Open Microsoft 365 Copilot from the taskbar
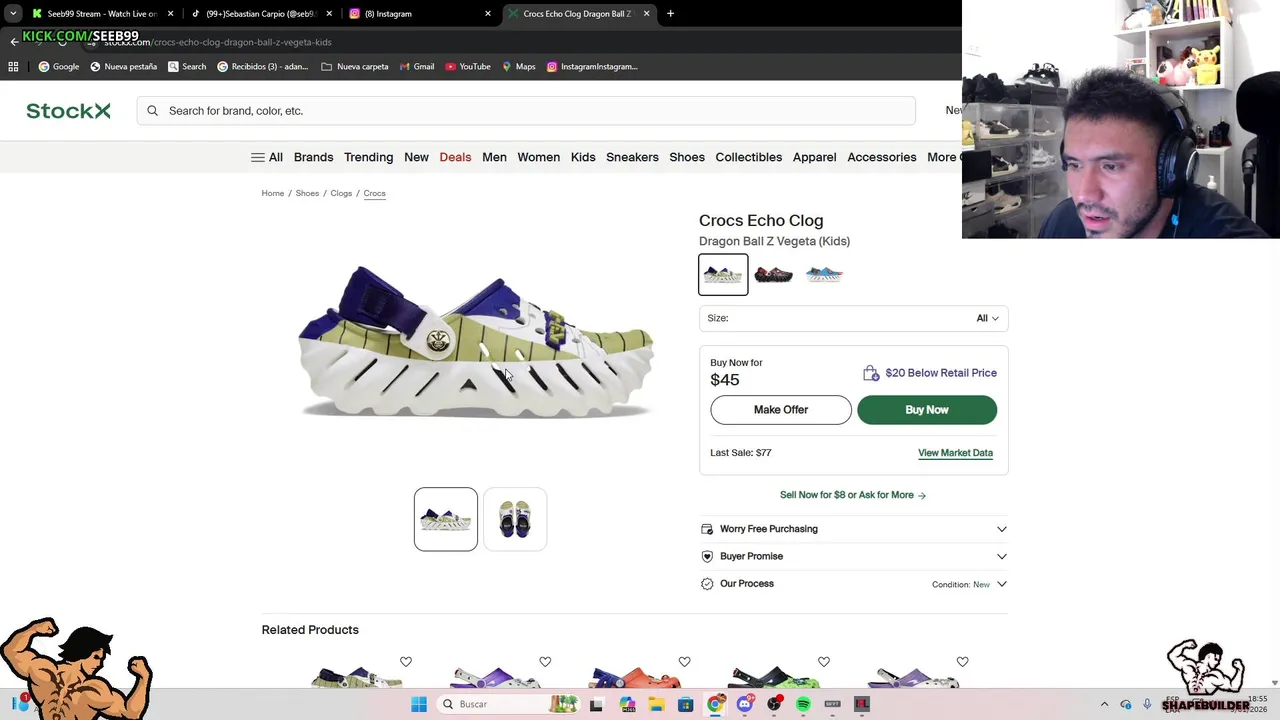1280x720 pixels. [x=627, y=704]
